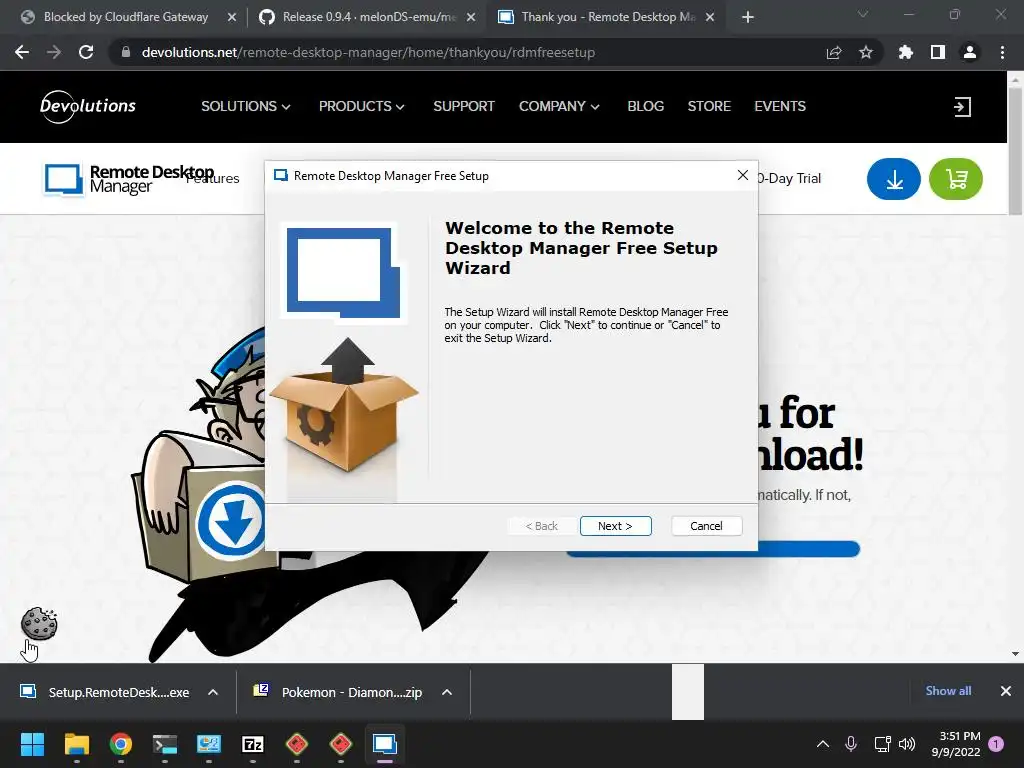Open Chrome extensions puzzle icon

(x=905, y=52)
